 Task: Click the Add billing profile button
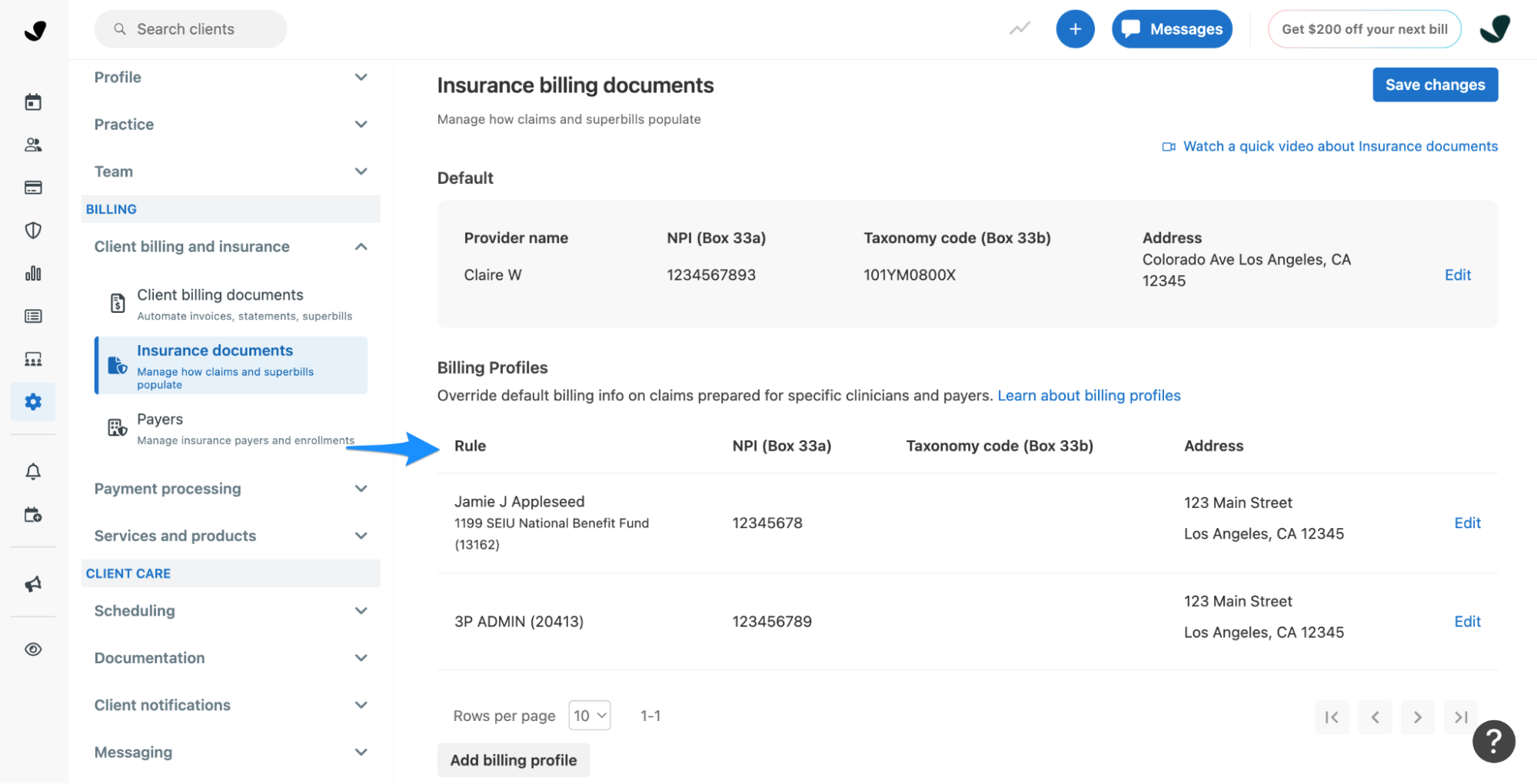(x=513, y=760)
